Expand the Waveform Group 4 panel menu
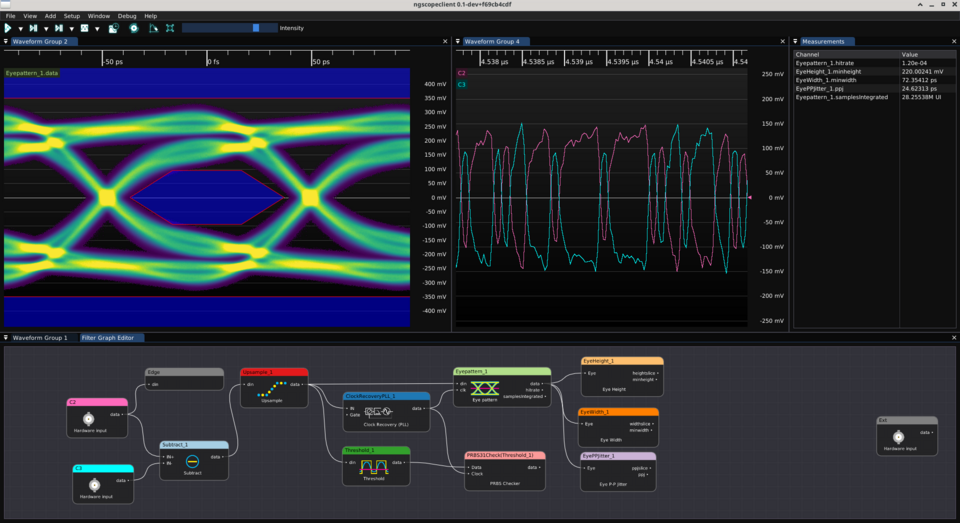 pyautogui.click(x=457, y=42)
